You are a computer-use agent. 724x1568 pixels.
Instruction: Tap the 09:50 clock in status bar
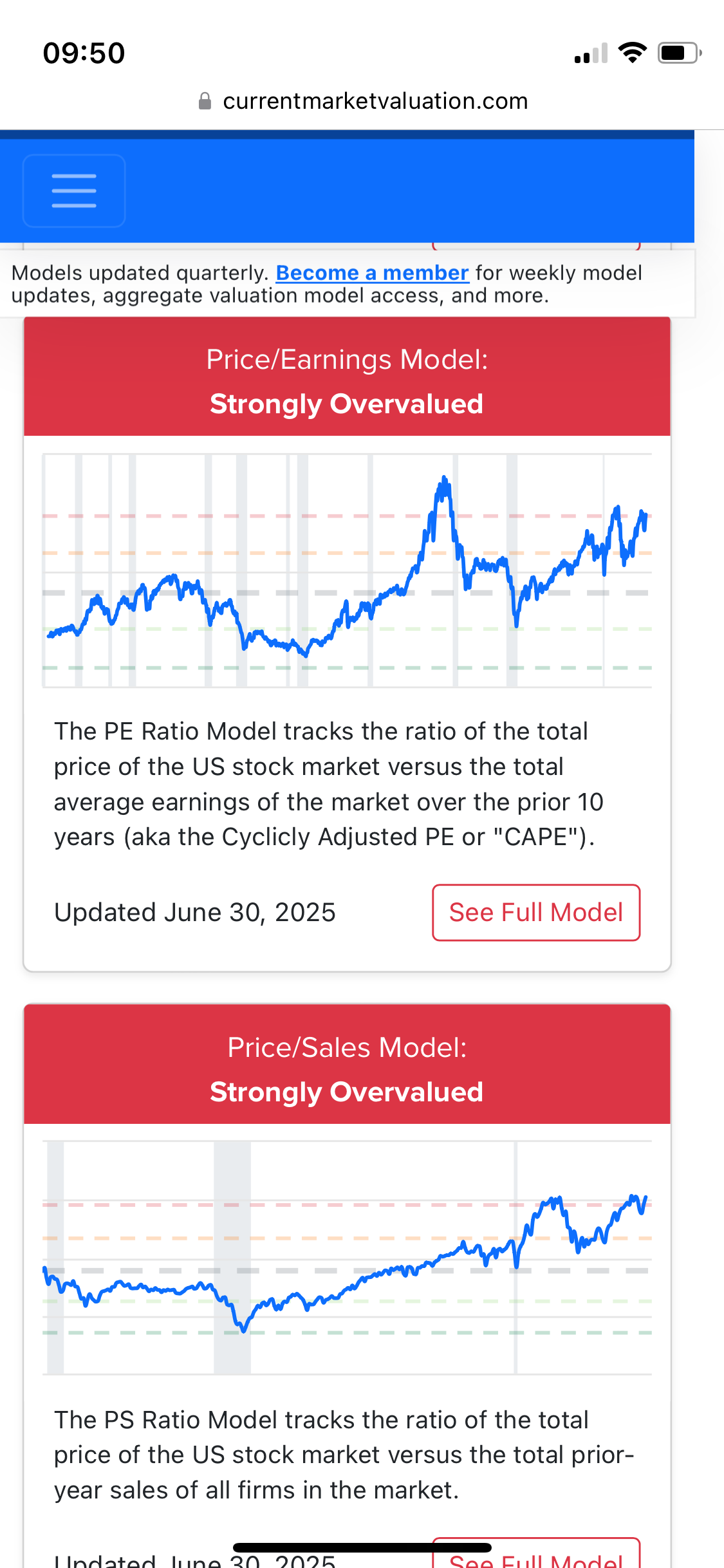click(x=84, y=53)
